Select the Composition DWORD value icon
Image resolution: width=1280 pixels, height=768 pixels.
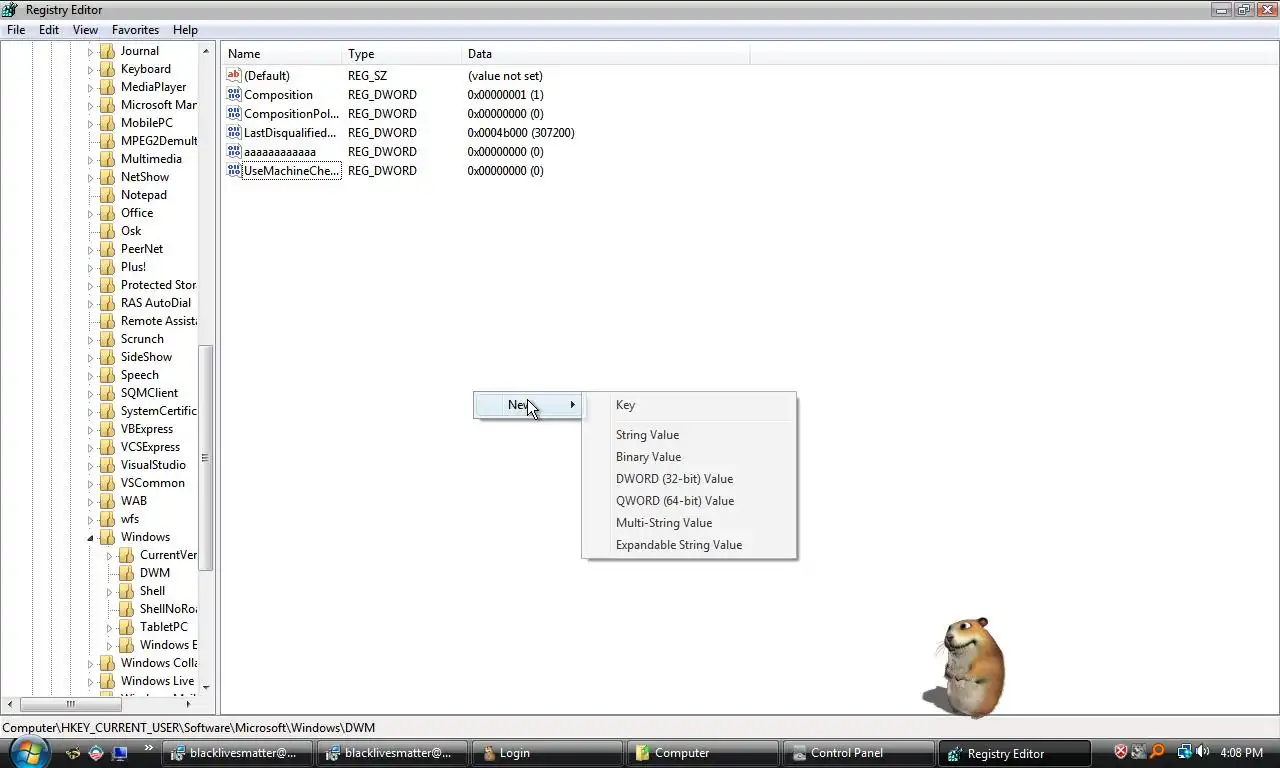(x=234, y=94)
